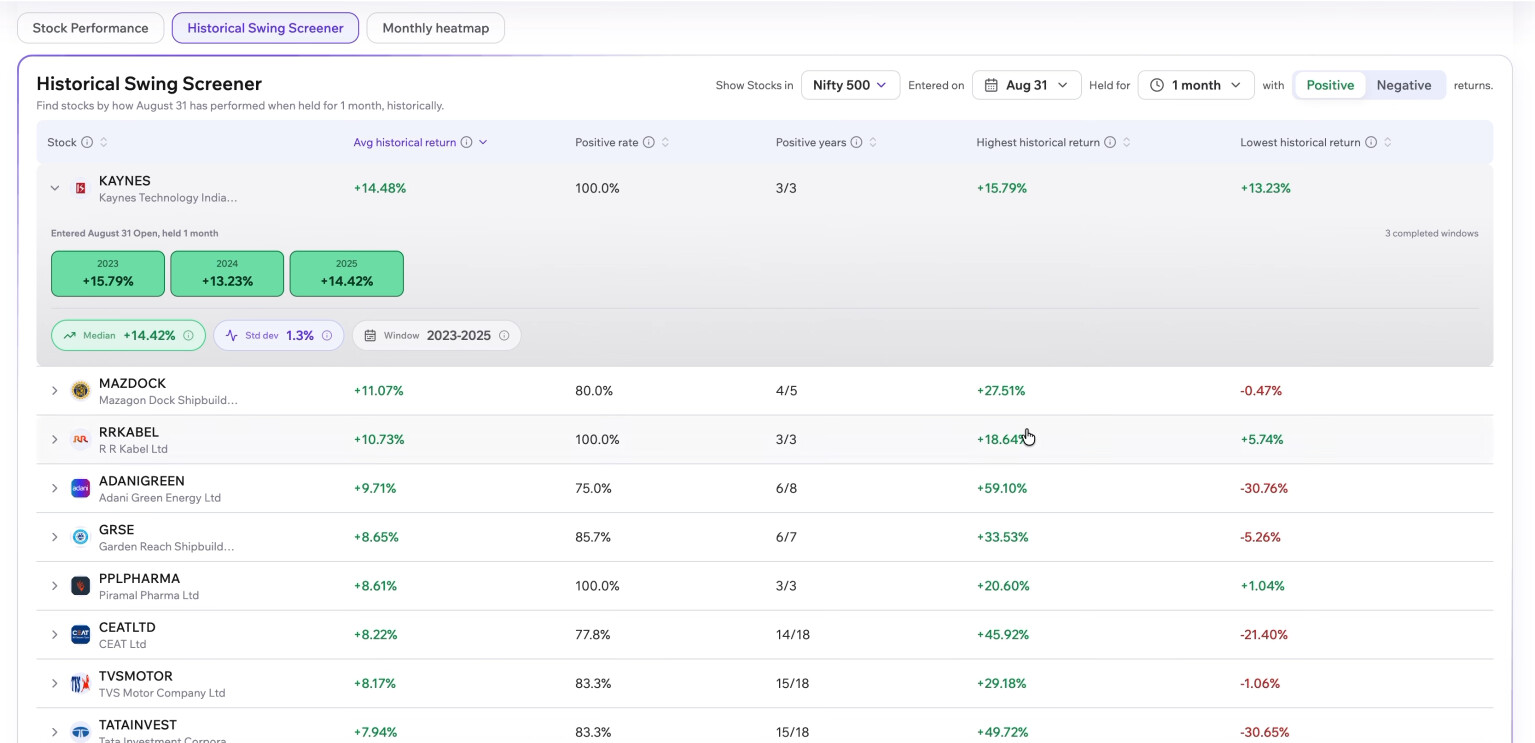
Task: Click the Avg historical return header
Action: click(x=404, y=142)
